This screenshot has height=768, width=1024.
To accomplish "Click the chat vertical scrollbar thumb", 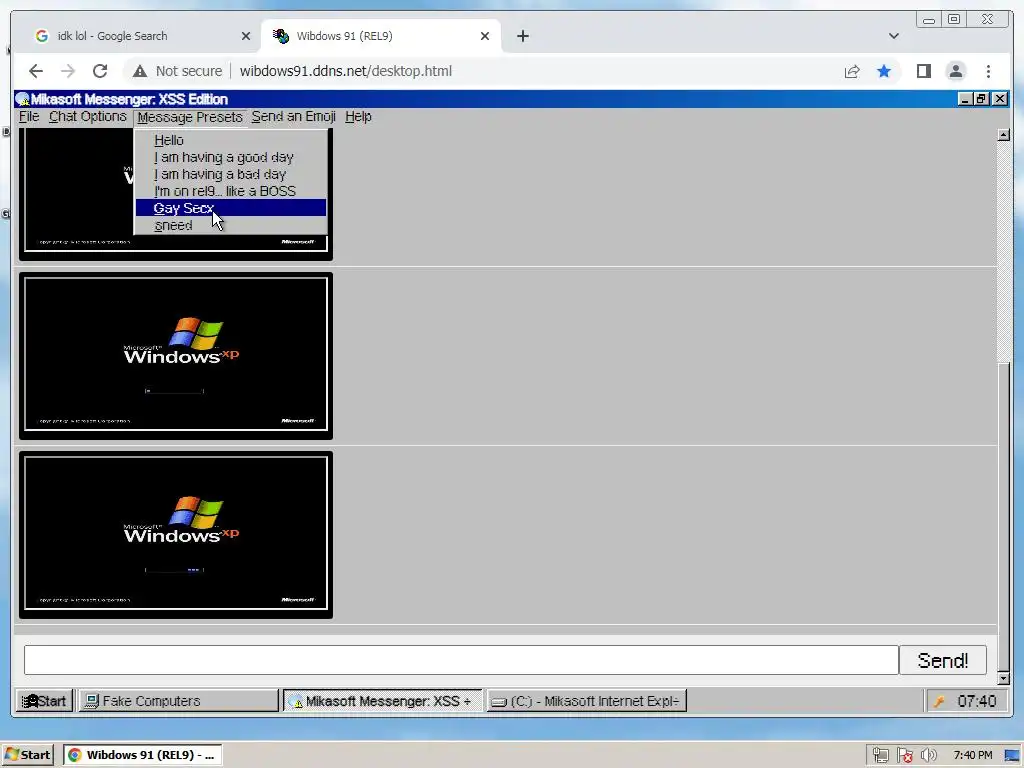I will (x=1004, y=516).
